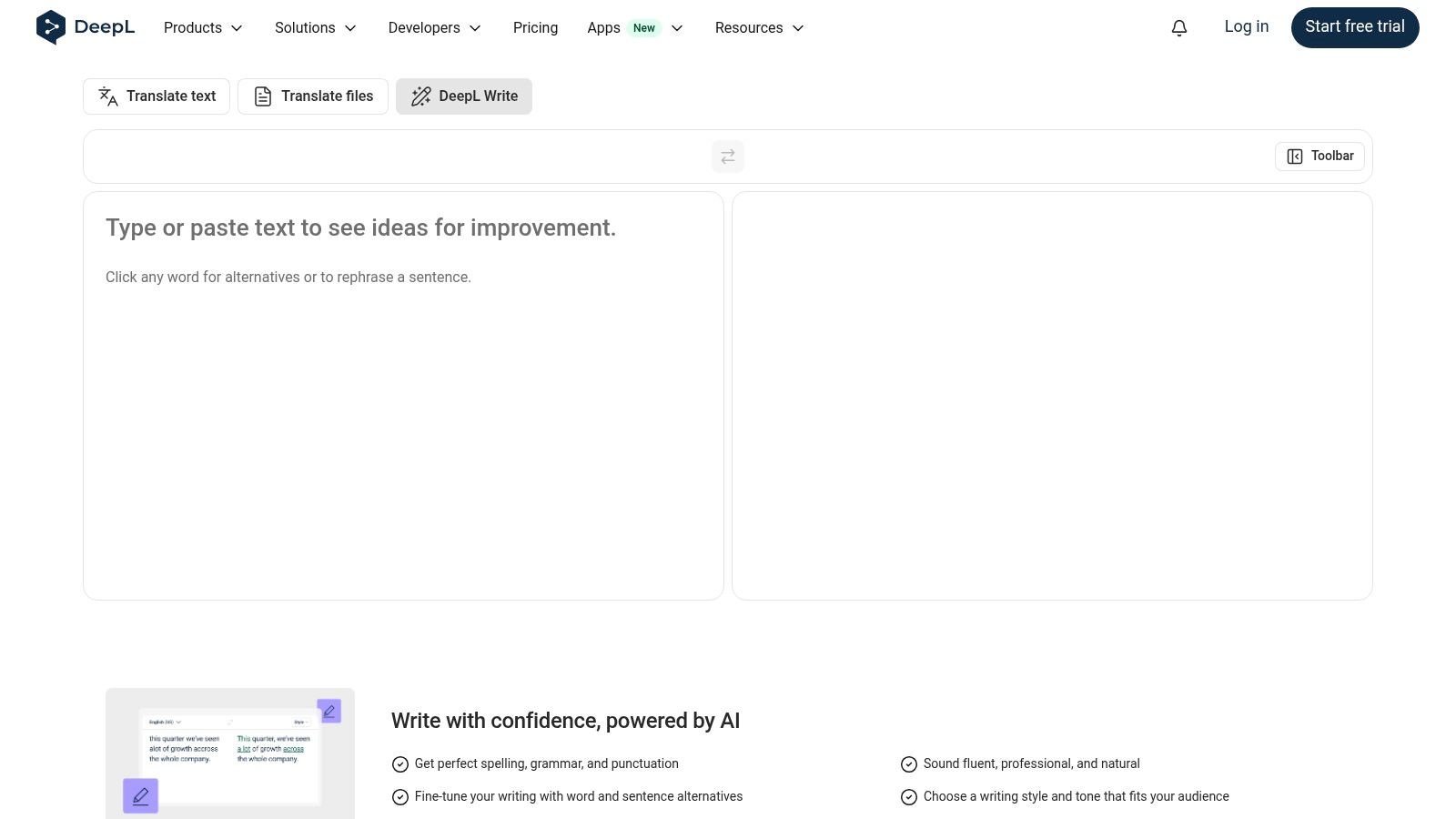Switch to the Translate files tab
Image resolution: width=1456 pixels, height=819 pixels.
point(313,96)
